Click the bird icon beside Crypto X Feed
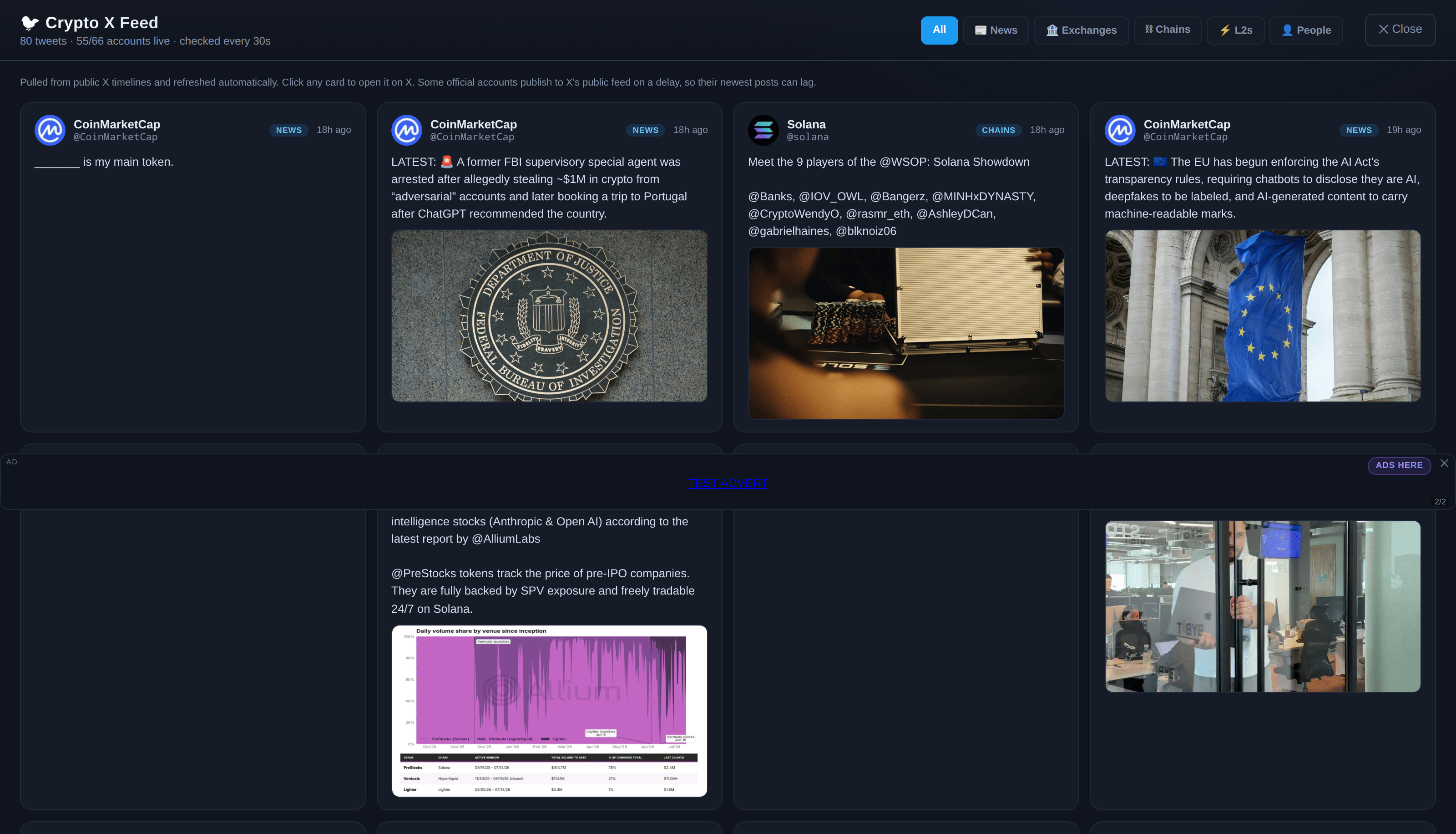This screenshot has width=1456, height=834. point(30,23)
